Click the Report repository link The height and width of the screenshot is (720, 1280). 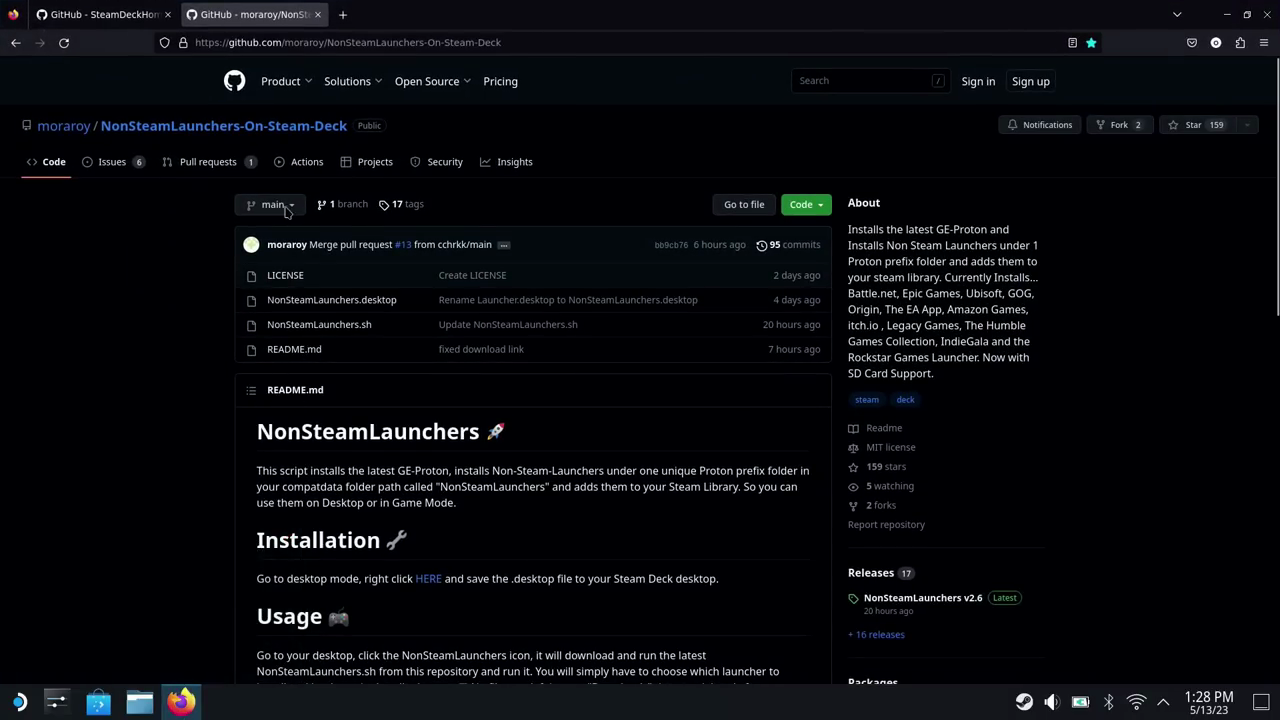886,525
